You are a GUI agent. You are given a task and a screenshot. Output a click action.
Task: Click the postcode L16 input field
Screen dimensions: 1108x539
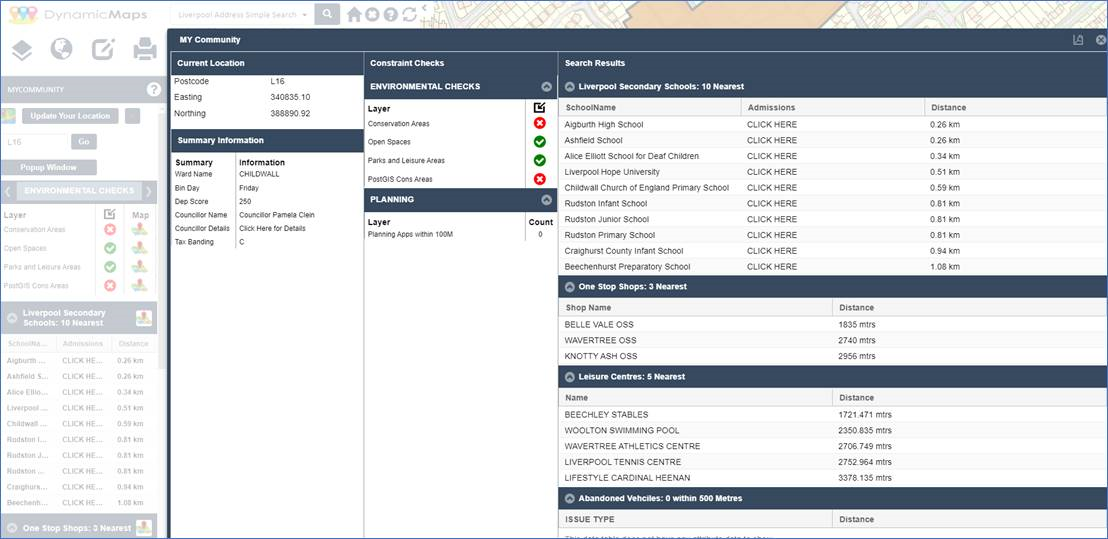click(x=35, y=142)
